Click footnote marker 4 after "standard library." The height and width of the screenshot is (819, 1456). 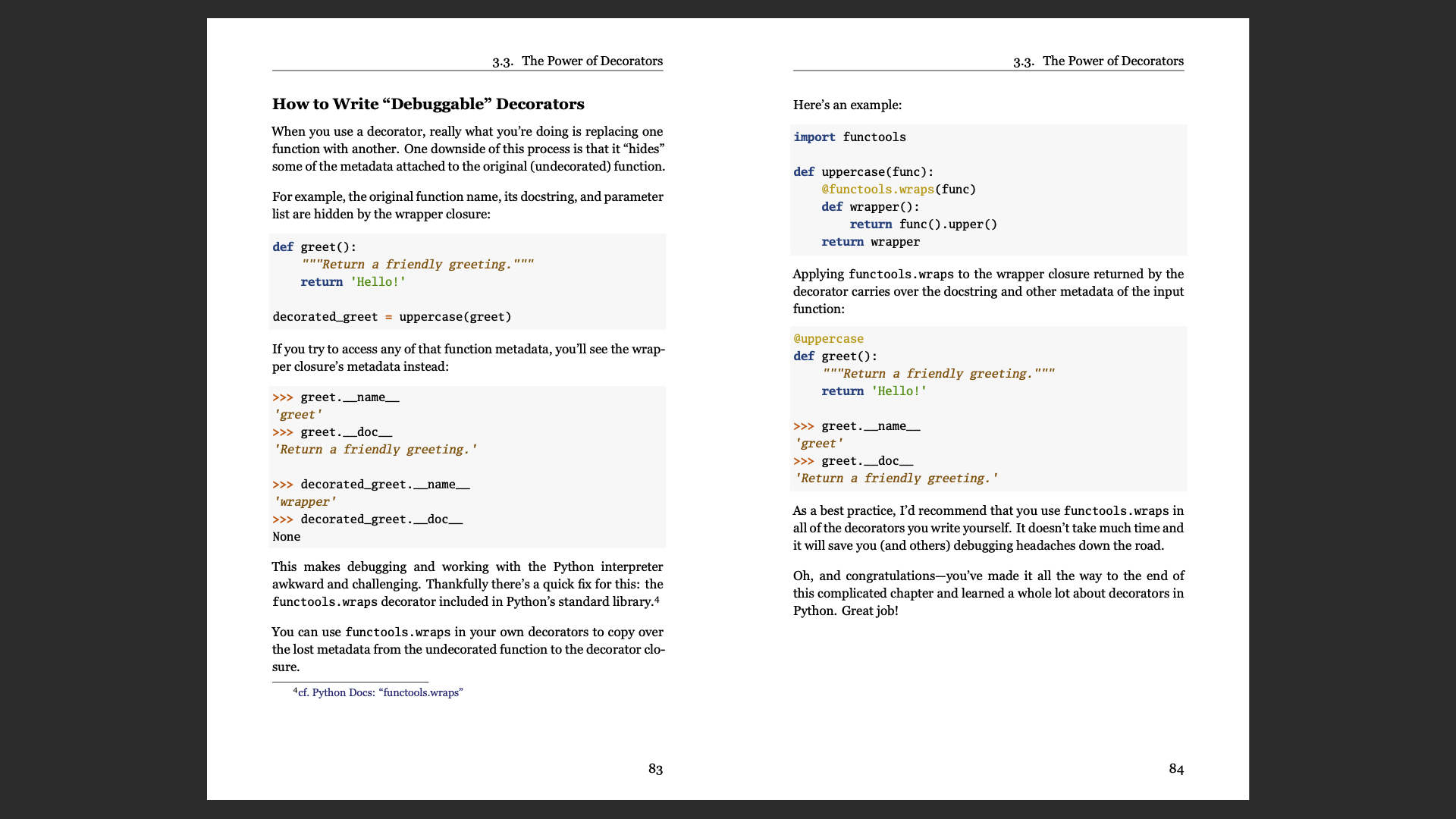pyautogui.click(x=657, y=600)
